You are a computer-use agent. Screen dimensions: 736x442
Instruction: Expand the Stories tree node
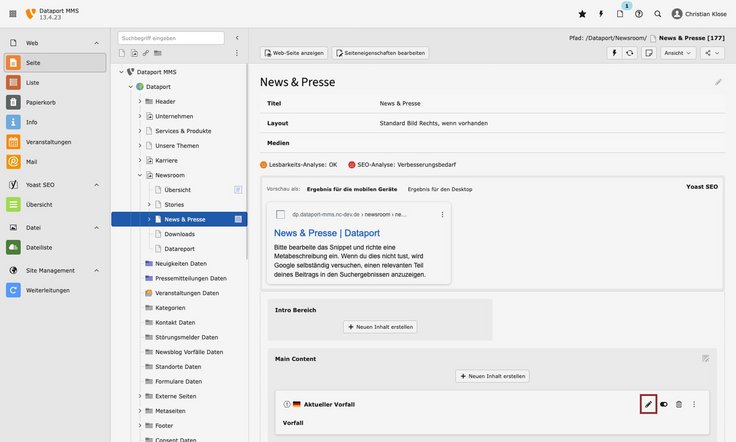pos(149,204)
